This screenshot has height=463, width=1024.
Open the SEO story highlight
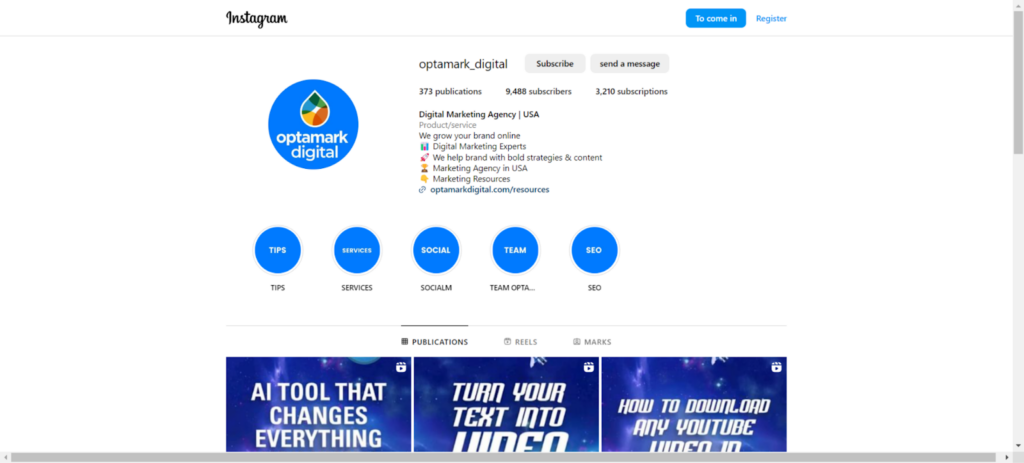click(x=594, y=250)
